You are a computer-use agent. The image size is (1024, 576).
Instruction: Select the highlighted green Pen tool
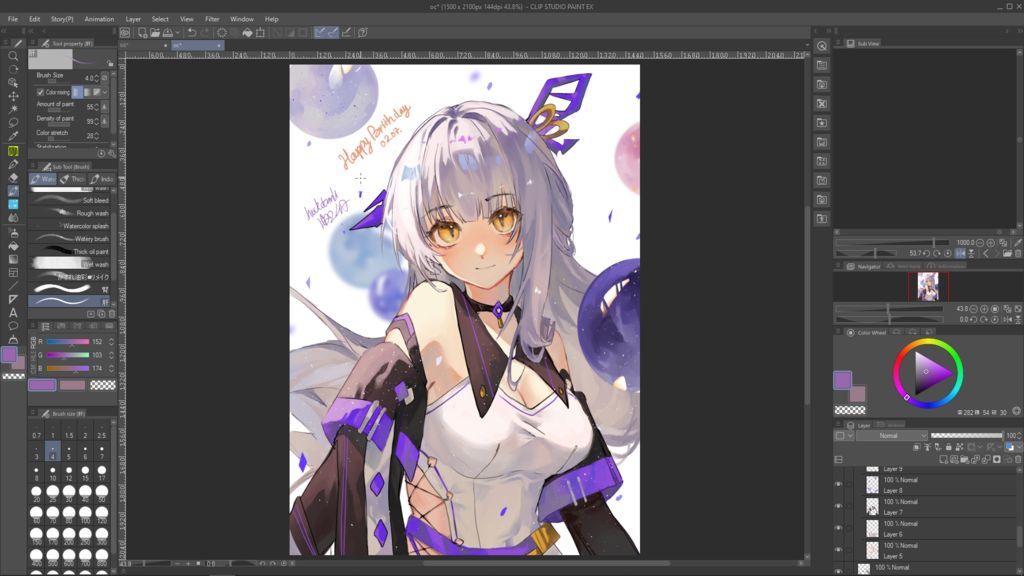tap(13, 151)
